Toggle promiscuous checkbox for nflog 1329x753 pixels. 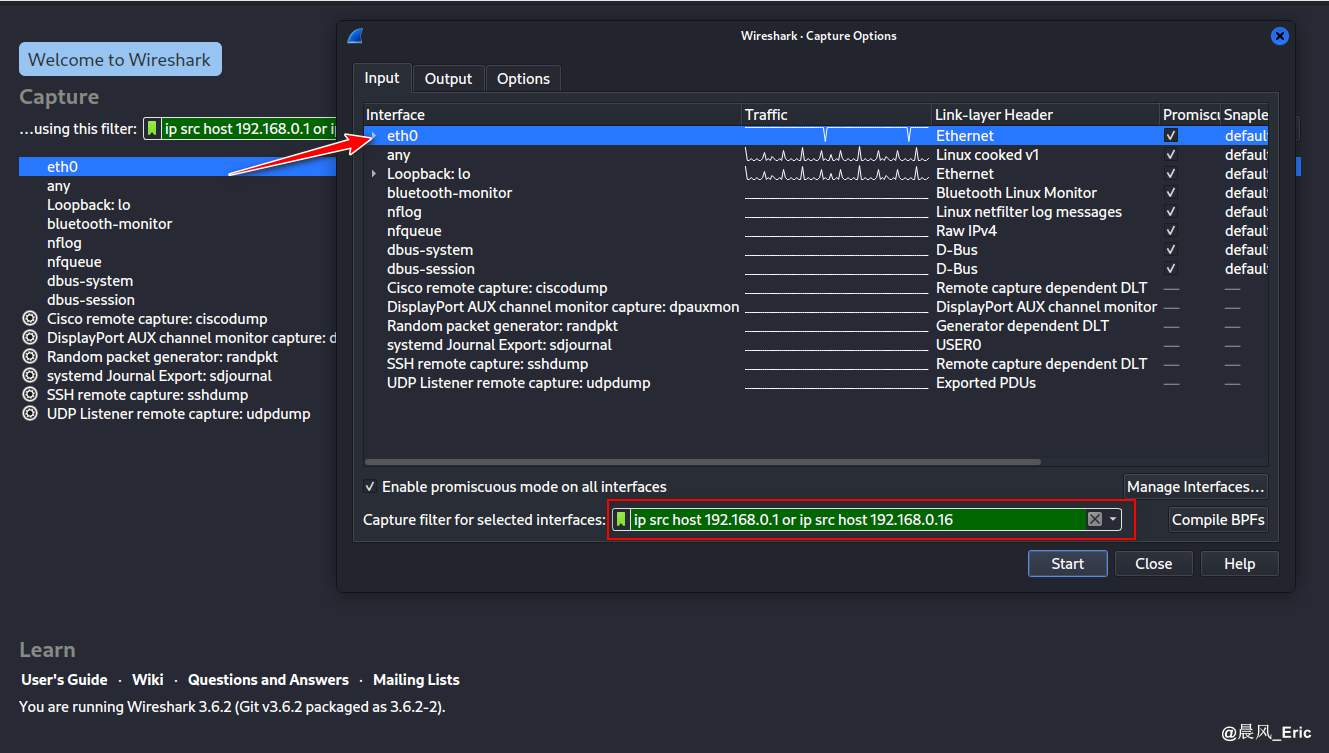point(1171,212)
